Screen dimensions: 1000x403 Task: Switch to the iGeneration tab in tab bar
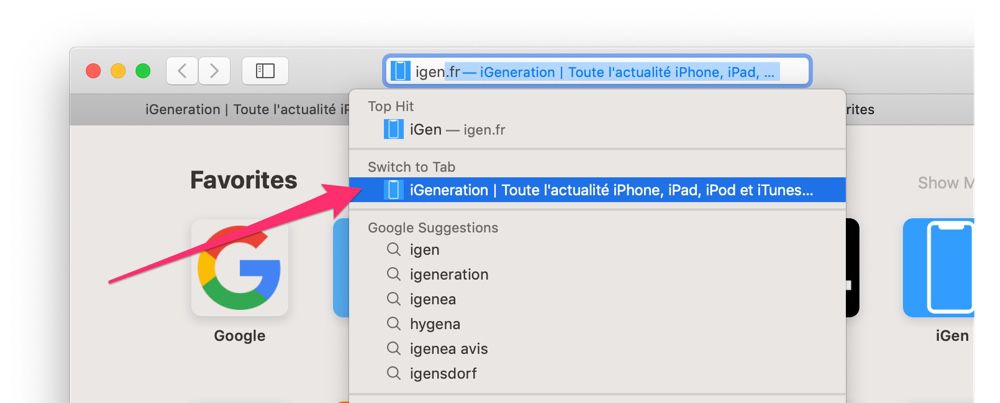(246, 110)
